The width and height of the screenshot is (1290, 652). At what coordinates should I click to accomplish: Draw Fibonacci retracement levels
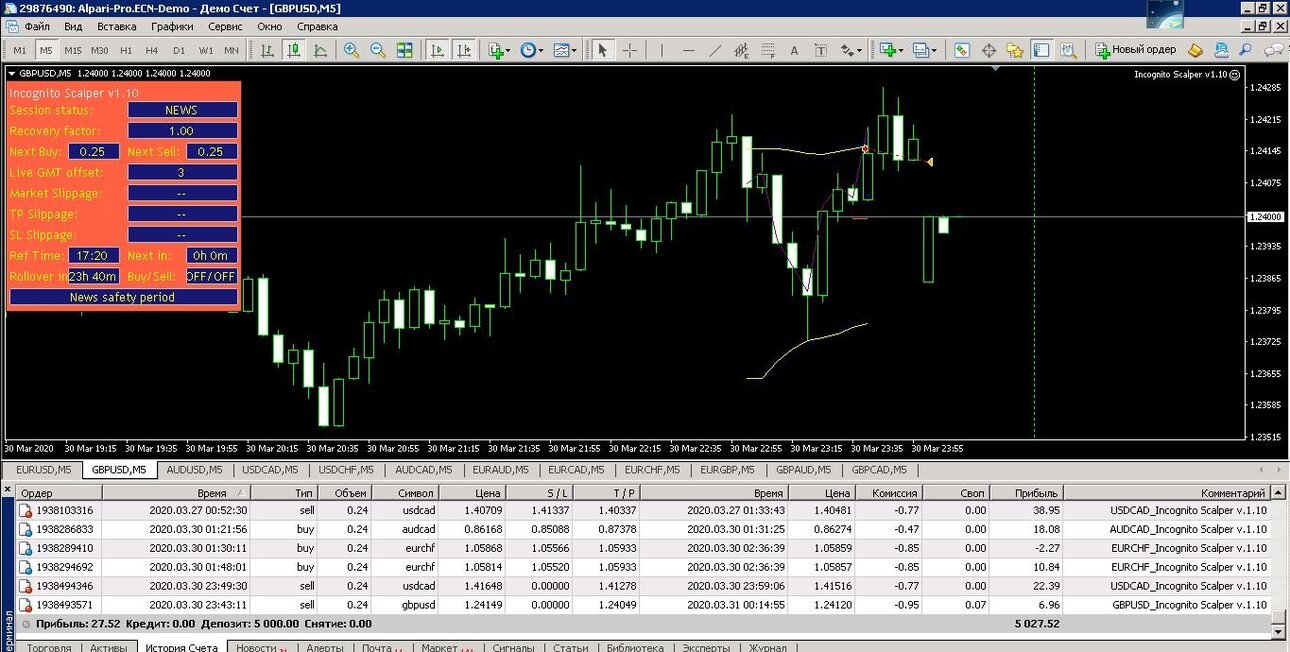(767, 50)
